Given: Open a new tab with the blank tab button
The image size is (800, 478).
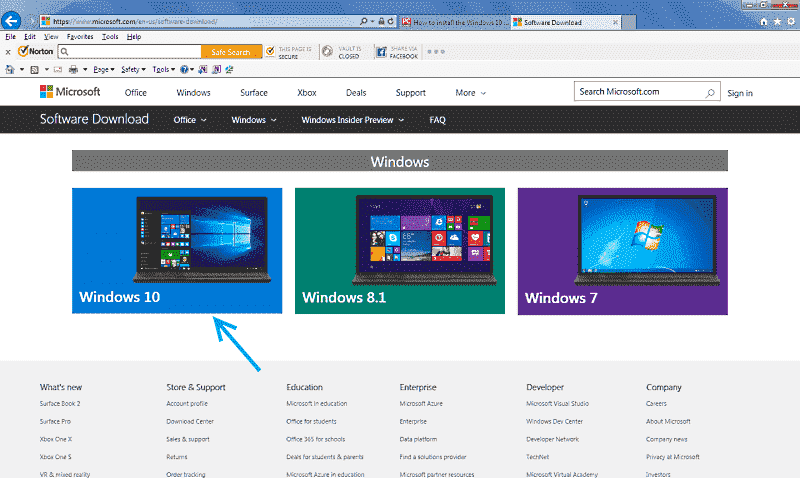Looking at the screenshot, I should click(629, 22).
